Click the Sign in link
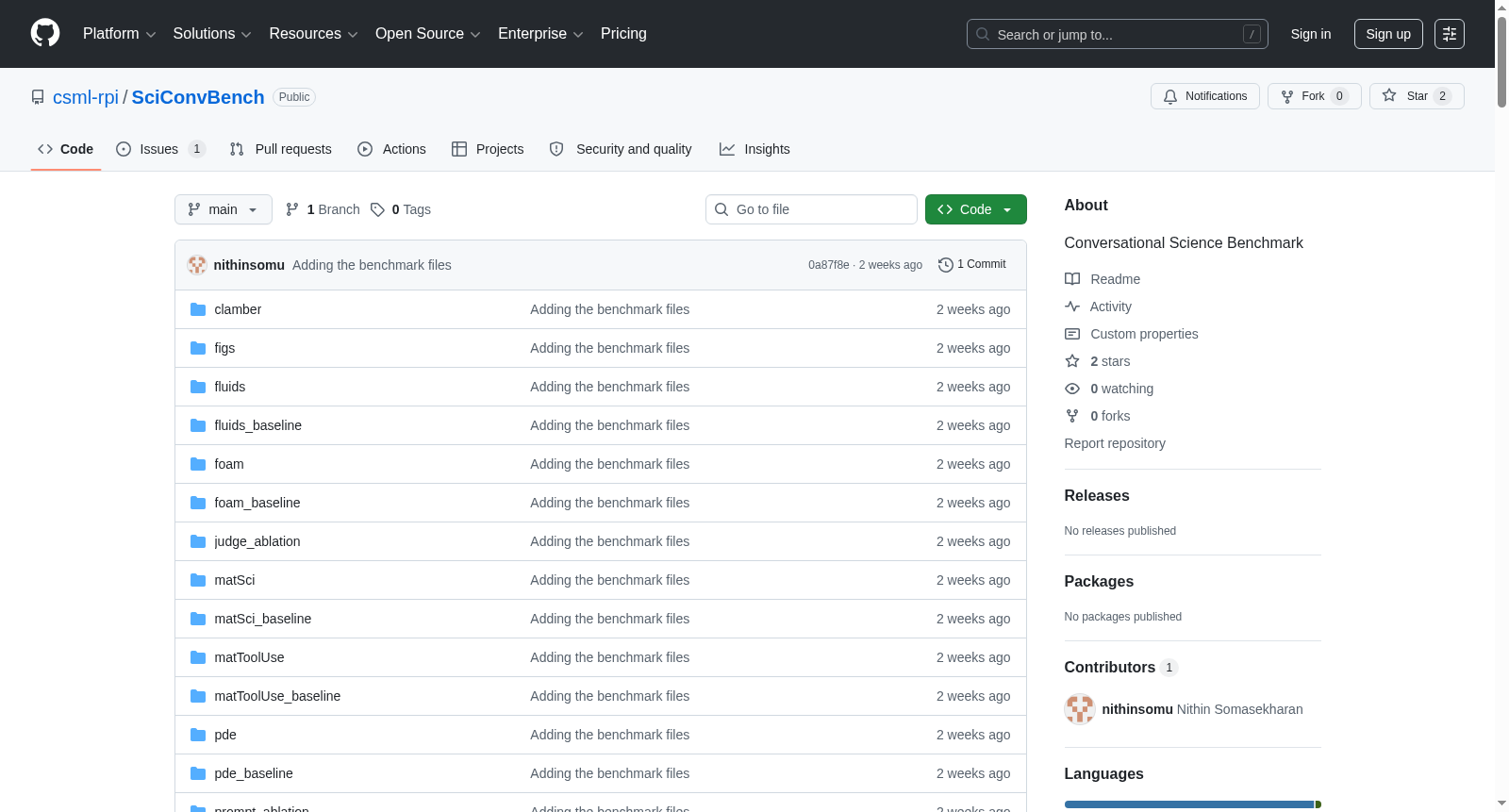Image resolution: width=1509 pixels, height=812 pixels. [1311, 34]
